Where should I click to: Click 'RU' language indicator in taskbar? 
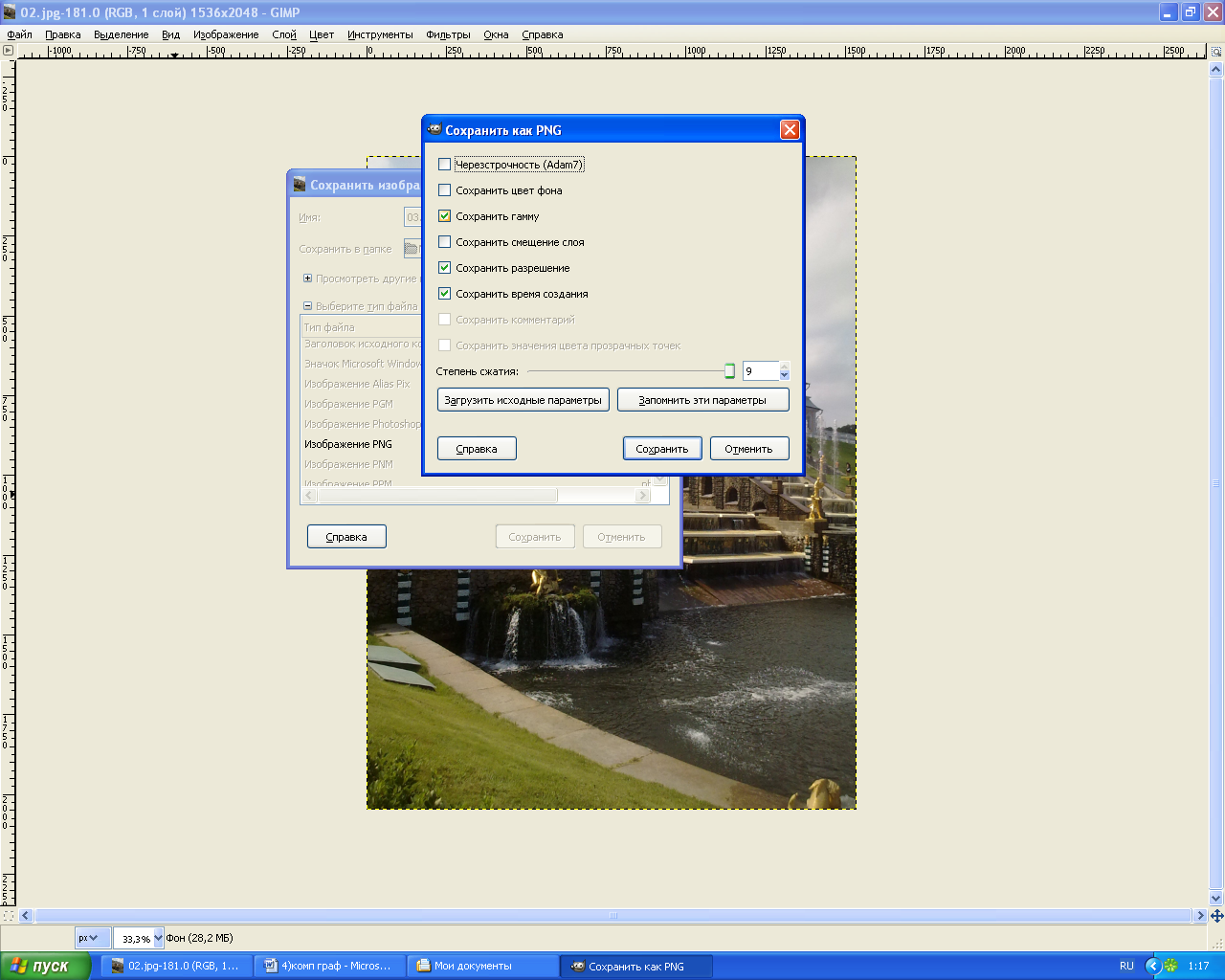(1126, 966)
